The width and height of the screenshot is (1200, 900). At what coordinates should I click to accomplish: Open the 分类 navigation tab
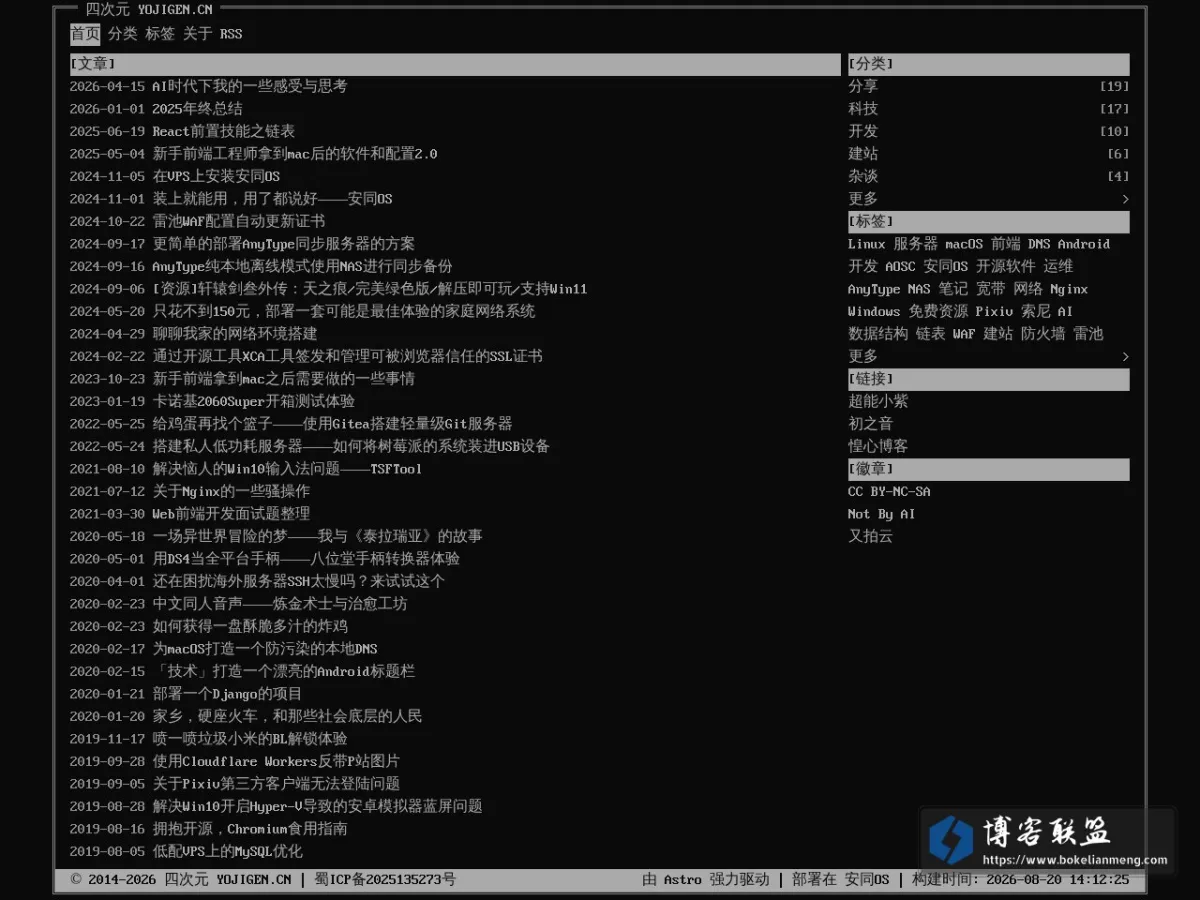(x=123, y=34)
